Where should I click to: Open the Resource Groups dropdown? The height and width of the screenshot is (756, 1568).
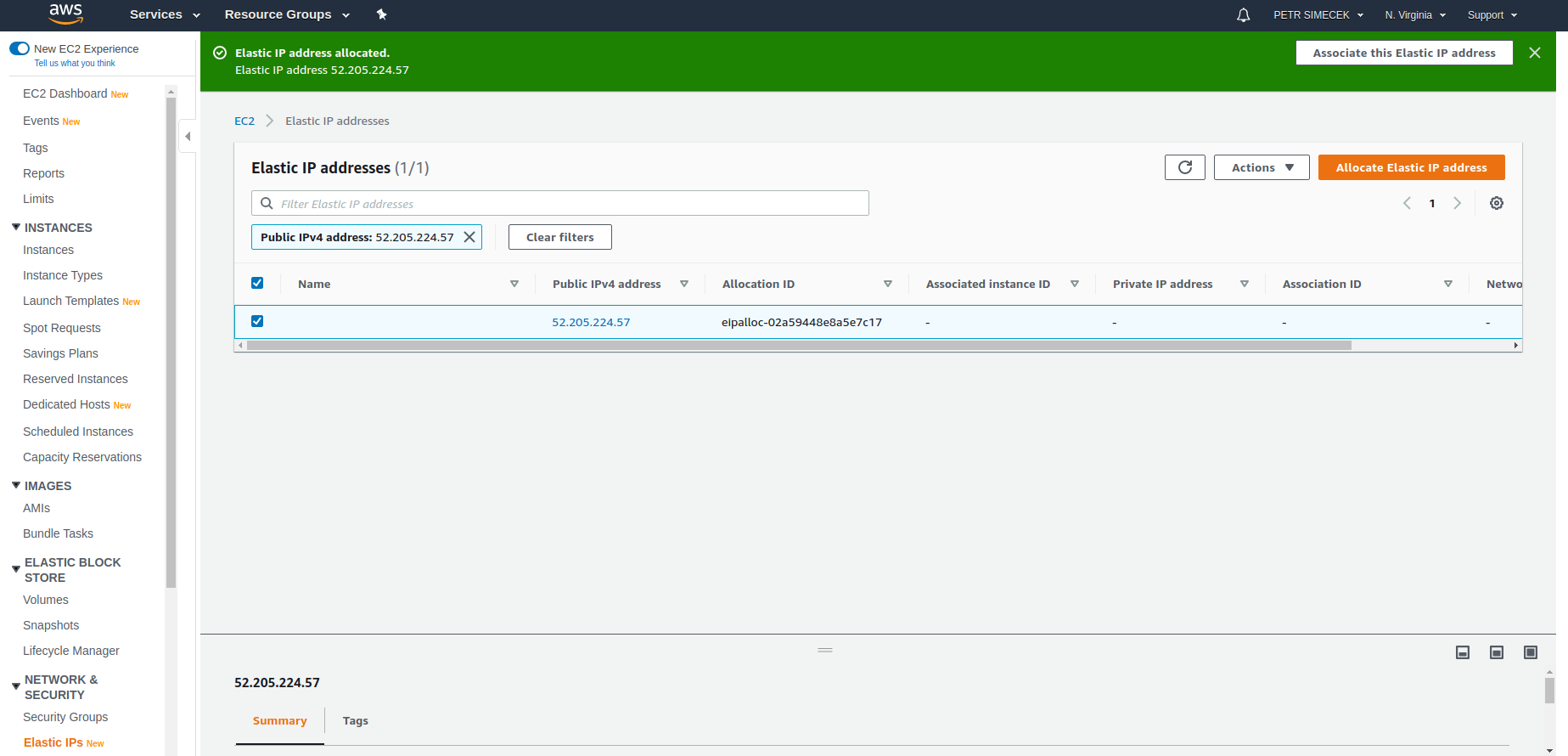point(287,14)
